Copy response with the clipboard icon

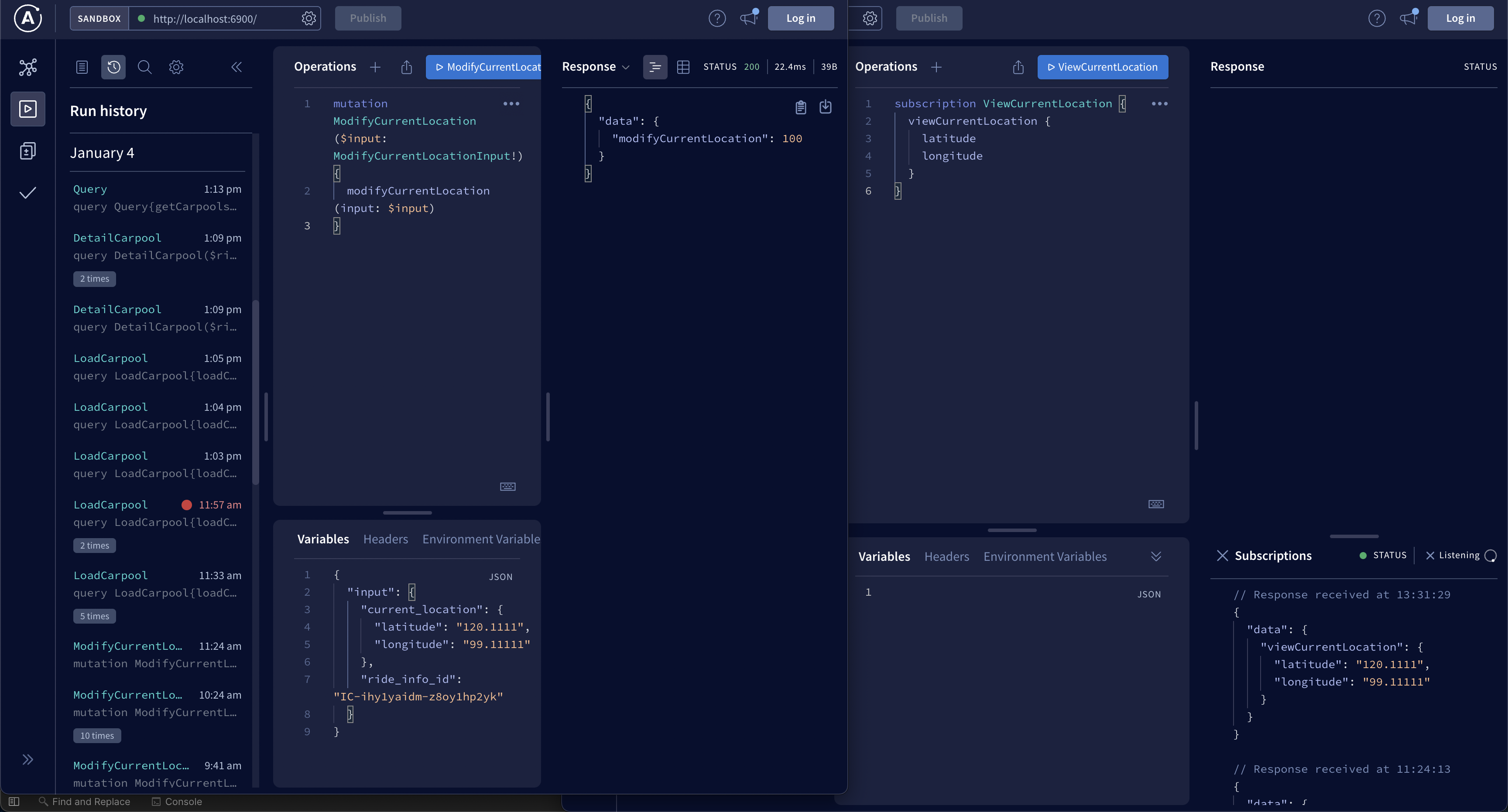800,107
